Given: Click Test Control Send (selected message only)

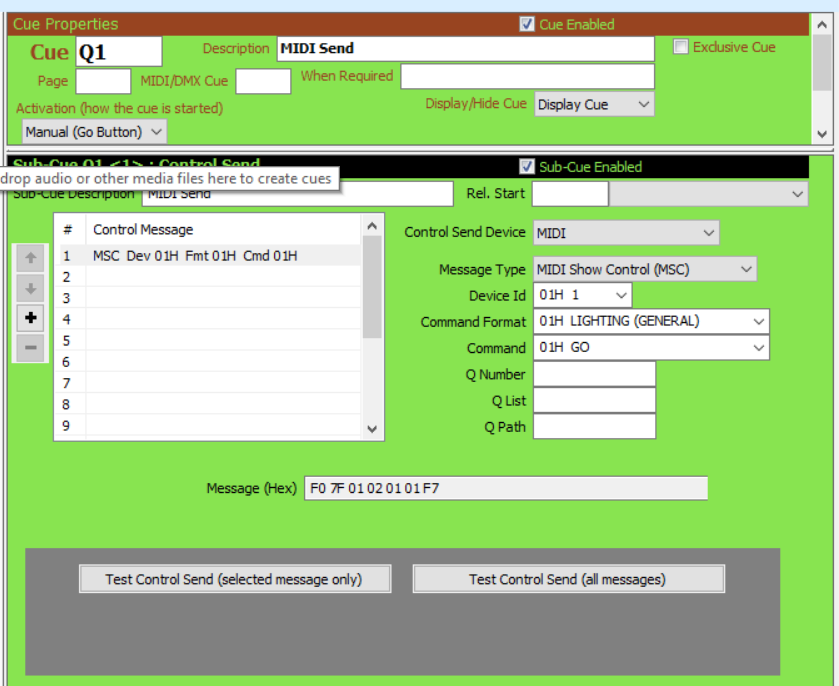Looking at the screenshot, I should (234, 579).
